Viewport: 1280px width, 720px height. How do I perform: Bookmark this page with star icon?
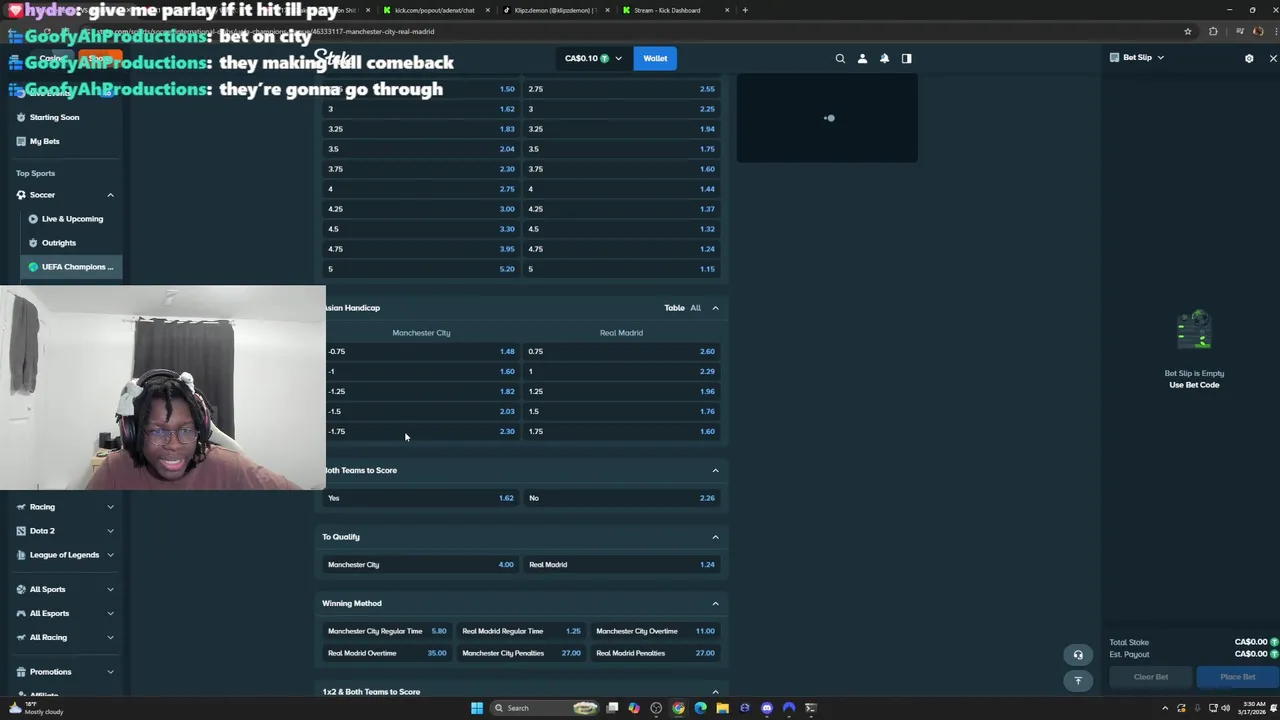coord(1188,31)
